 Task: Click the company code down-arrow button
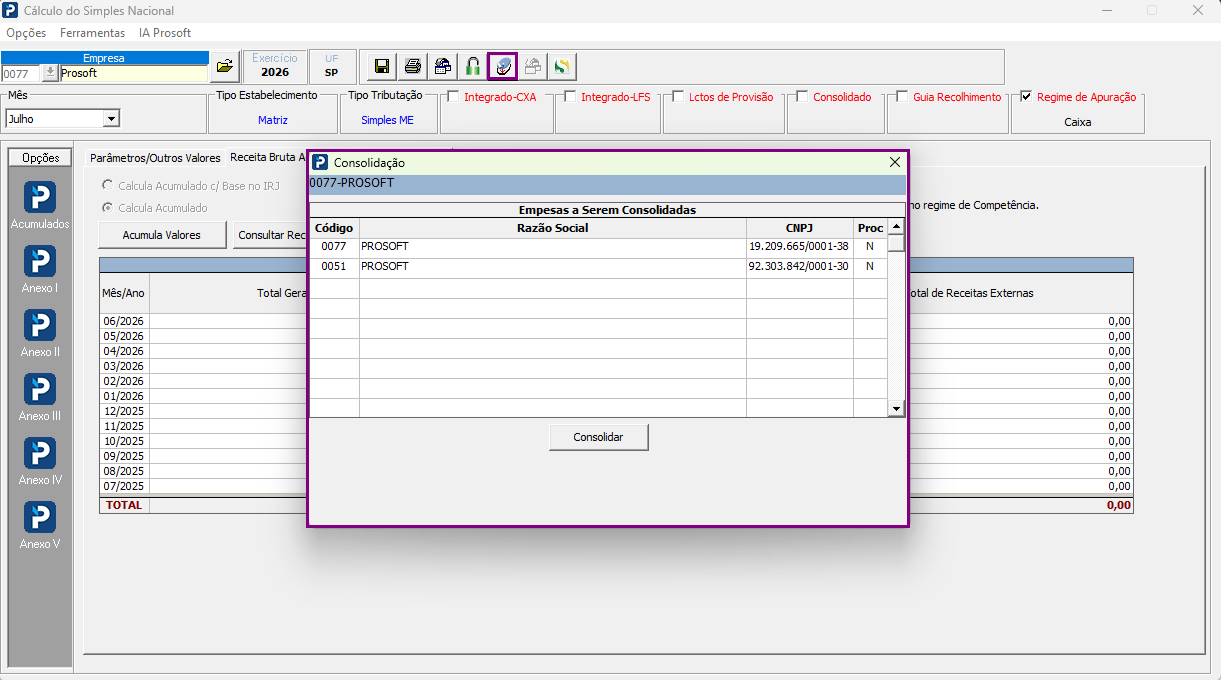(50, 73)
